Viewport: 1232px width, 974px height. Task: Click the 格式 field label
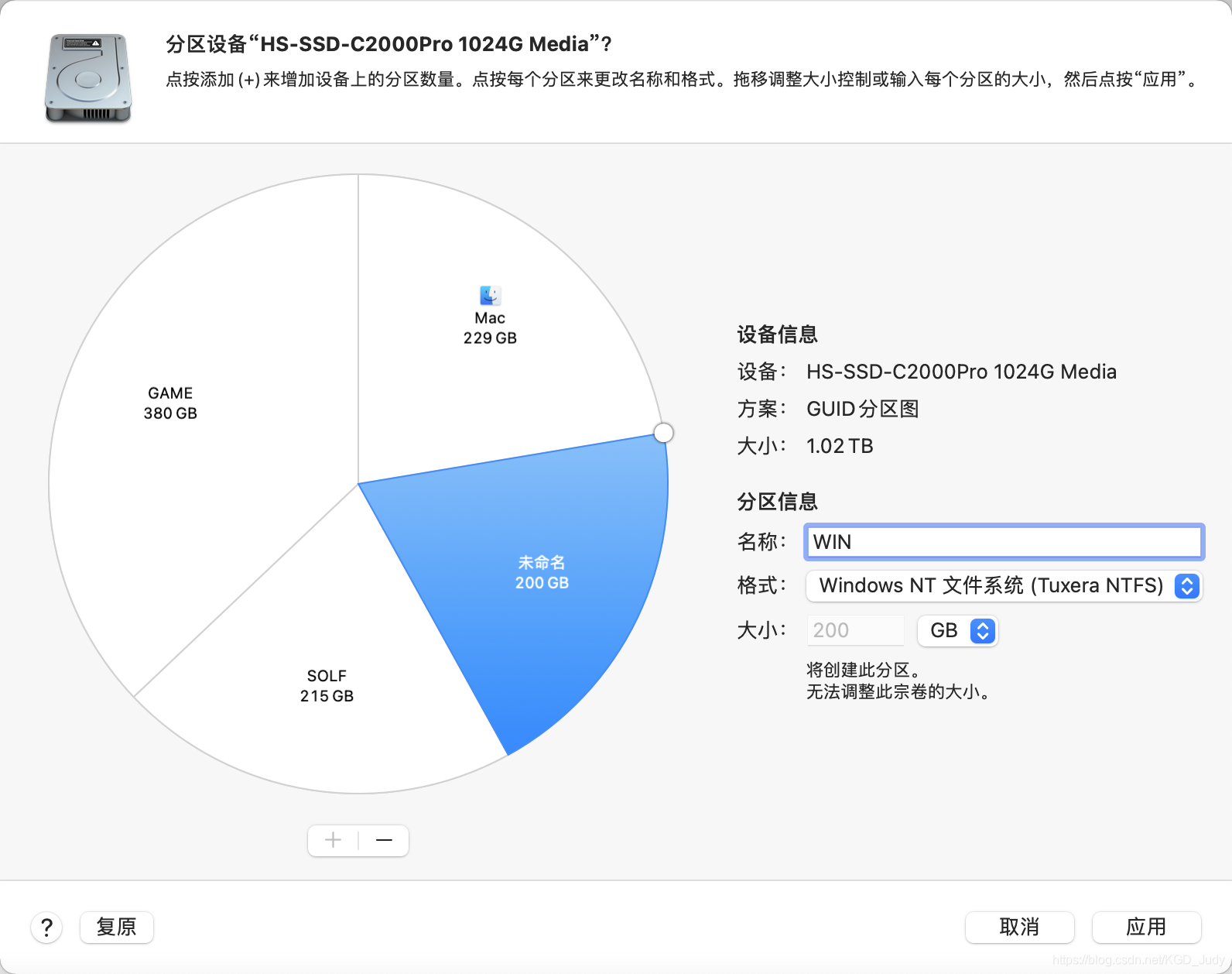761,585
